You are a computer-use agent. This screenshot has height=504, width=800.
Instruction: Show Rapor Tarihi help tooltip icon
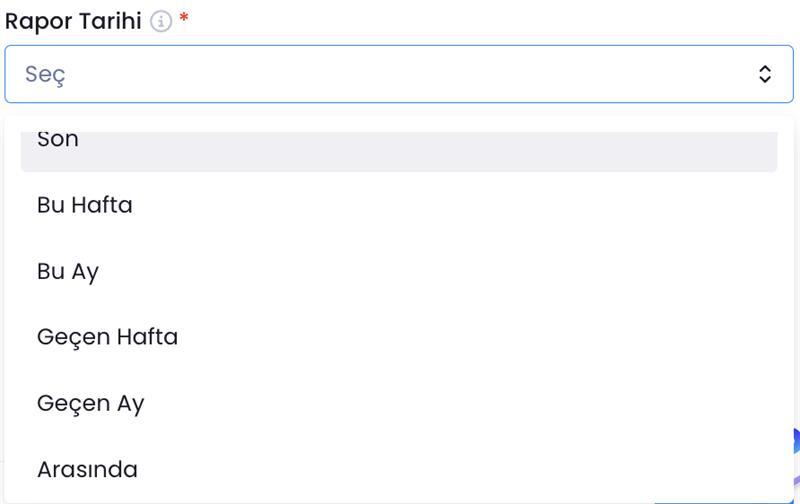(161, 21)
